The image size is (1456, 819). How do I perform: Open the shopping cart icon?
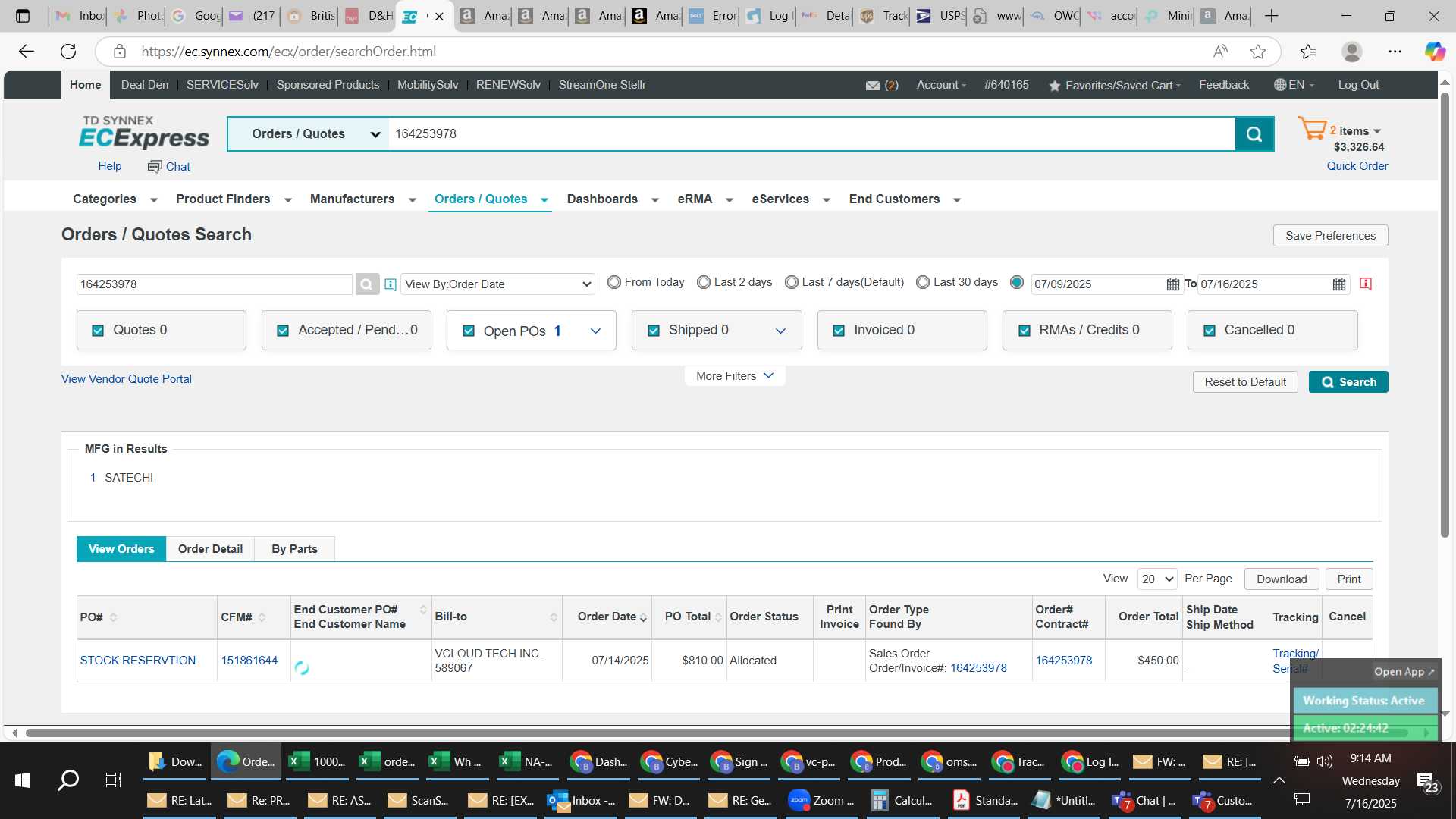pos(1312,128)
